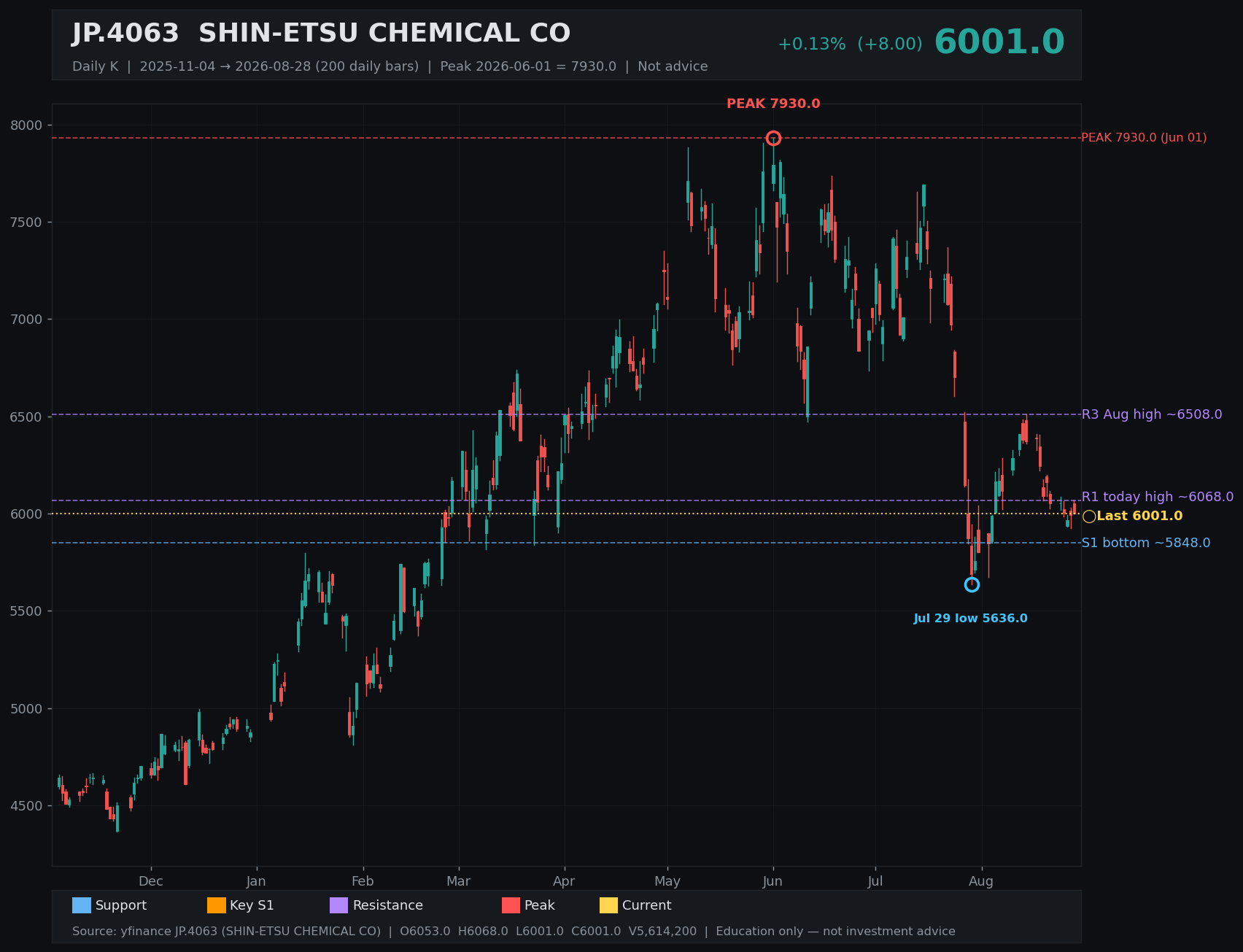The height and width of the screenshot is (952, 1243).
Task: Click the large 6001.0 price in the header
Action: click(x=999, y=42)
